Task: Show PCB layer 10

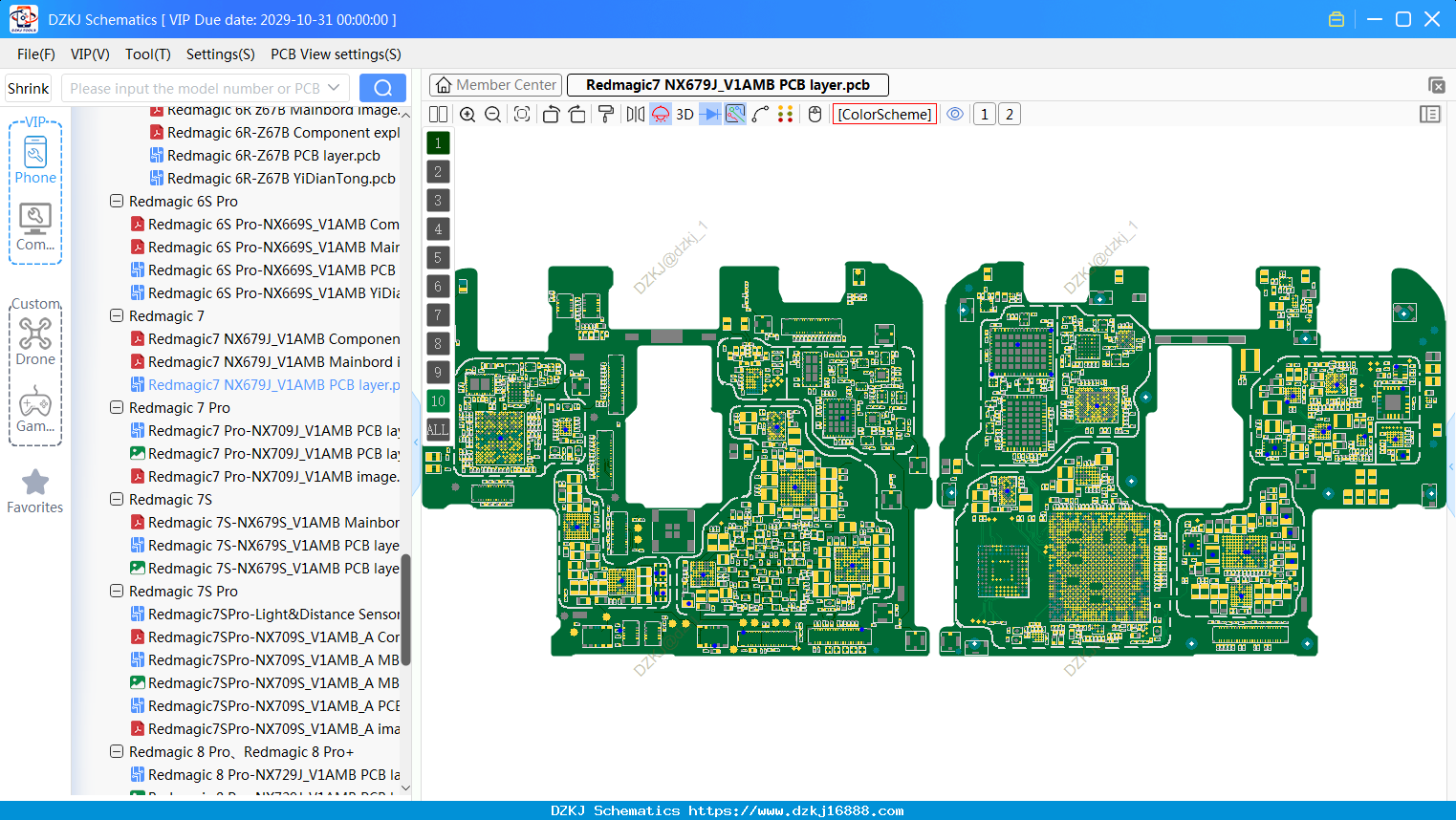Action: coord(438,400)
